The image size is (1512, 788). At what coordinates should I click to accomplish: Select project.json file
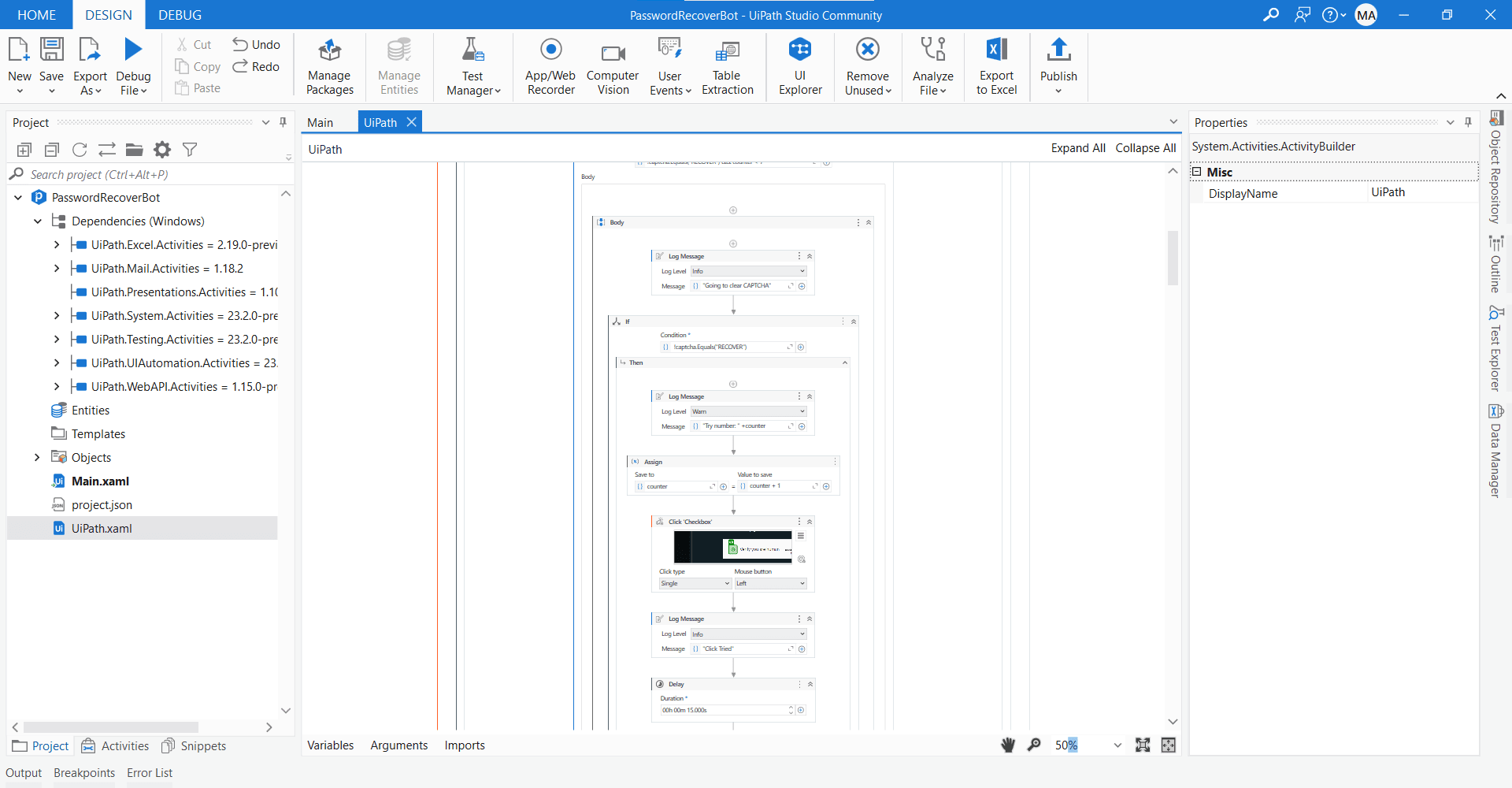point(102,505)
